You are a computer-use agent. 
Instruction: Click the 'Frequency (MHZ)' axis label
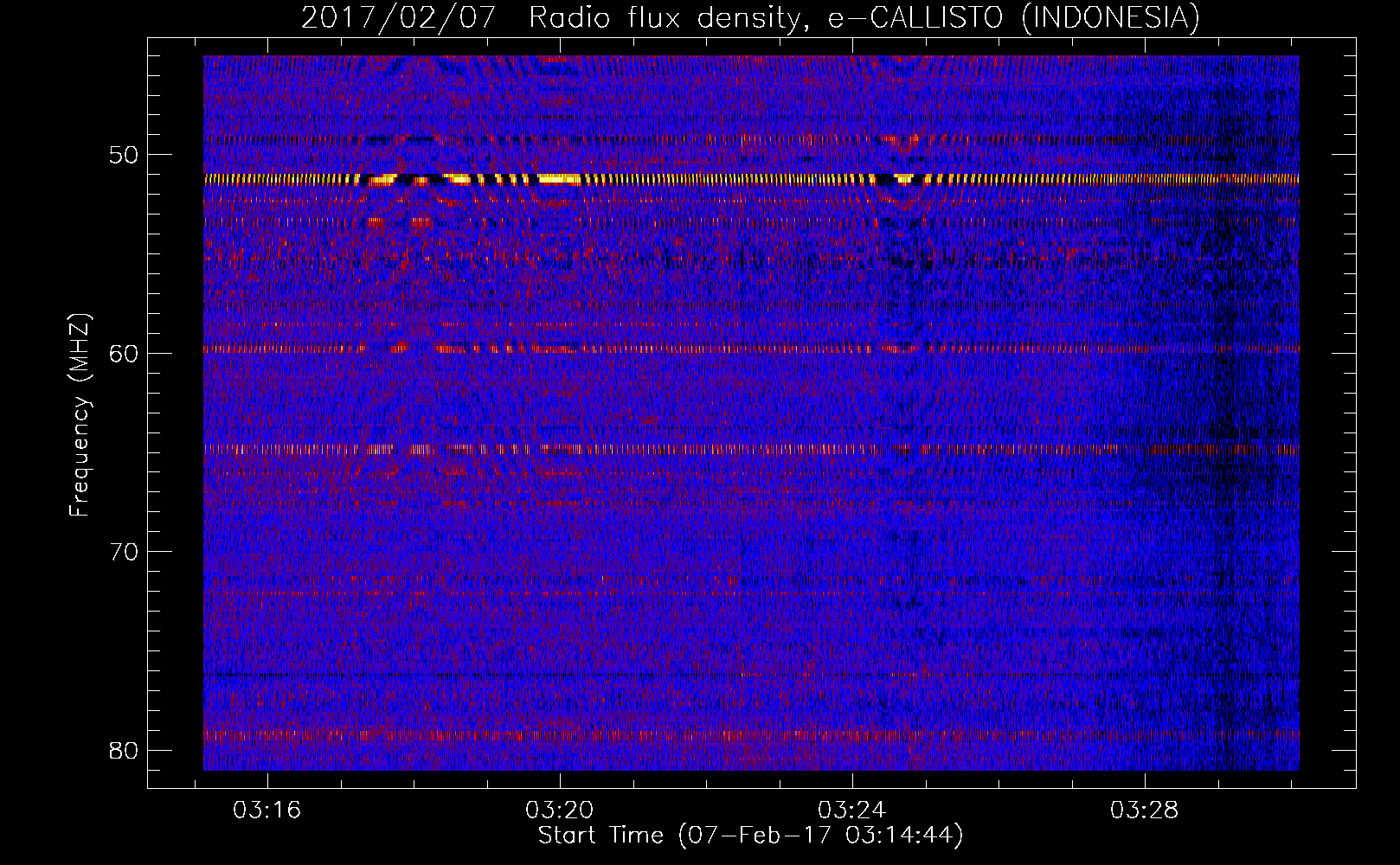80,415
